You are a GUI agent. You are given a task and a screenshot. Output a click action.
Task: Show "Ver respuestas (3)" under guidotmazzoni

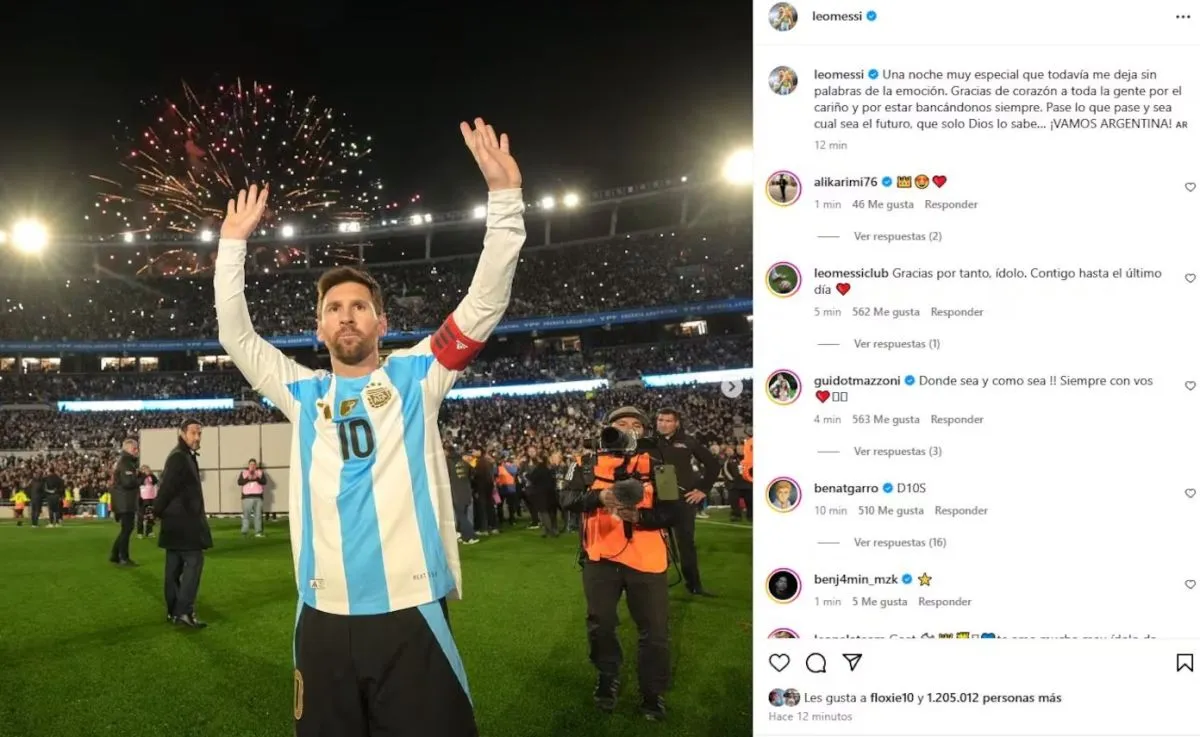[x=897, y=451]
